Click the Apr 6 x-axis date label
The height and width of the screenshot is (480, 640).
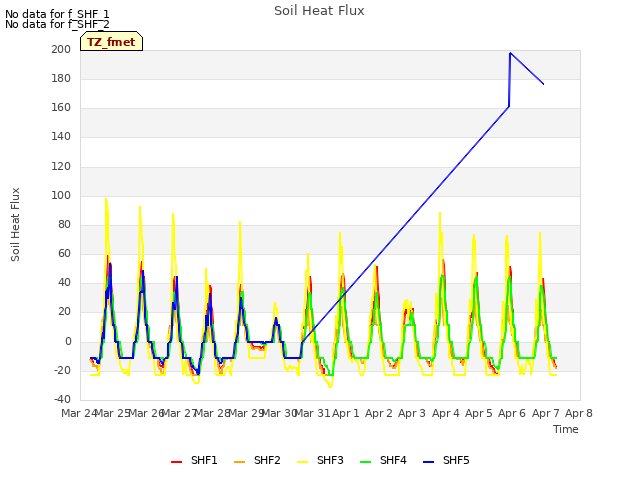(512, 413)
